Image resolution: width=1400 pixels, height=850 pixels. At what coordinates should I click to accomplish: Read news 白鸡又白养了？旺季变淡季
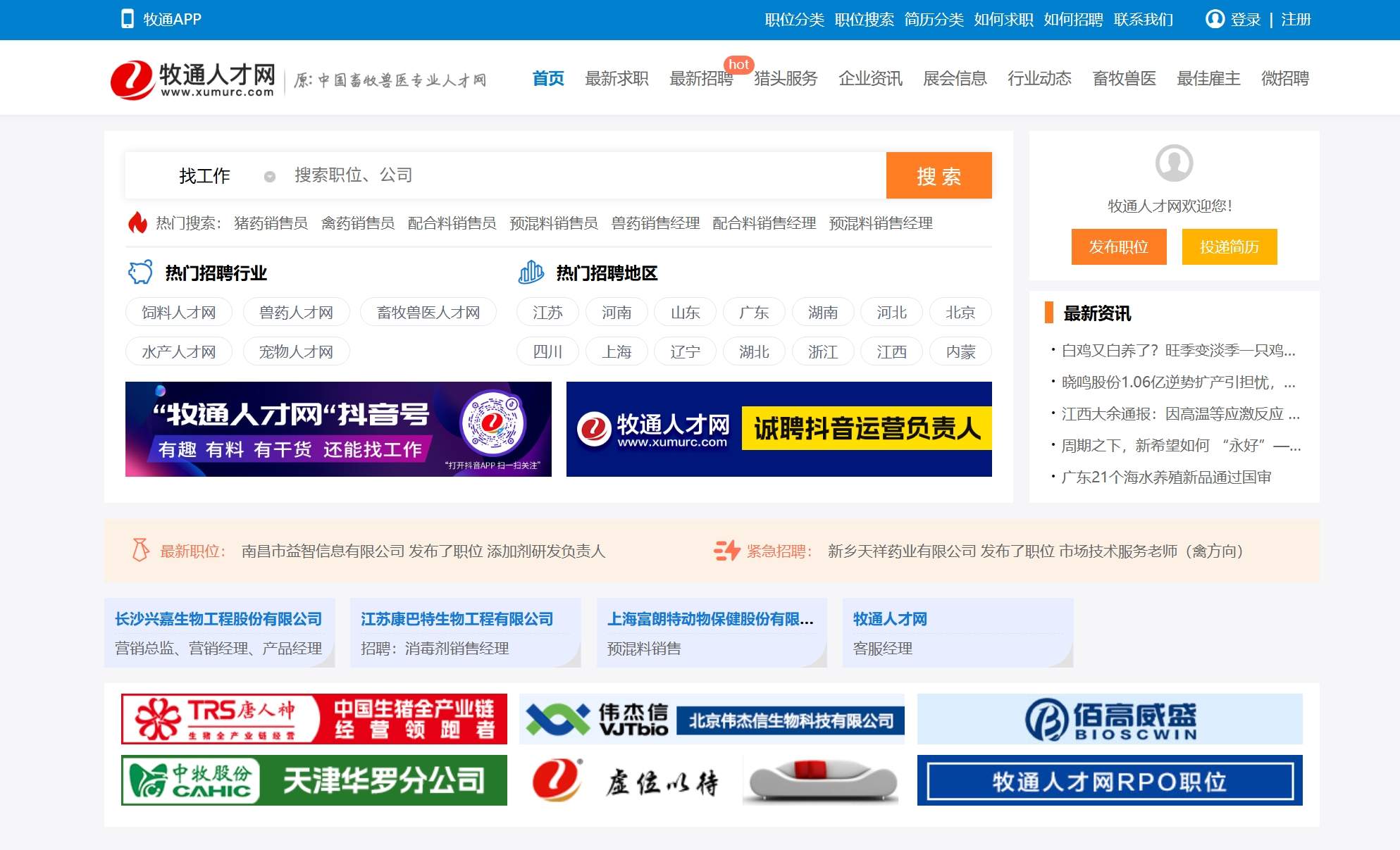1178,350
